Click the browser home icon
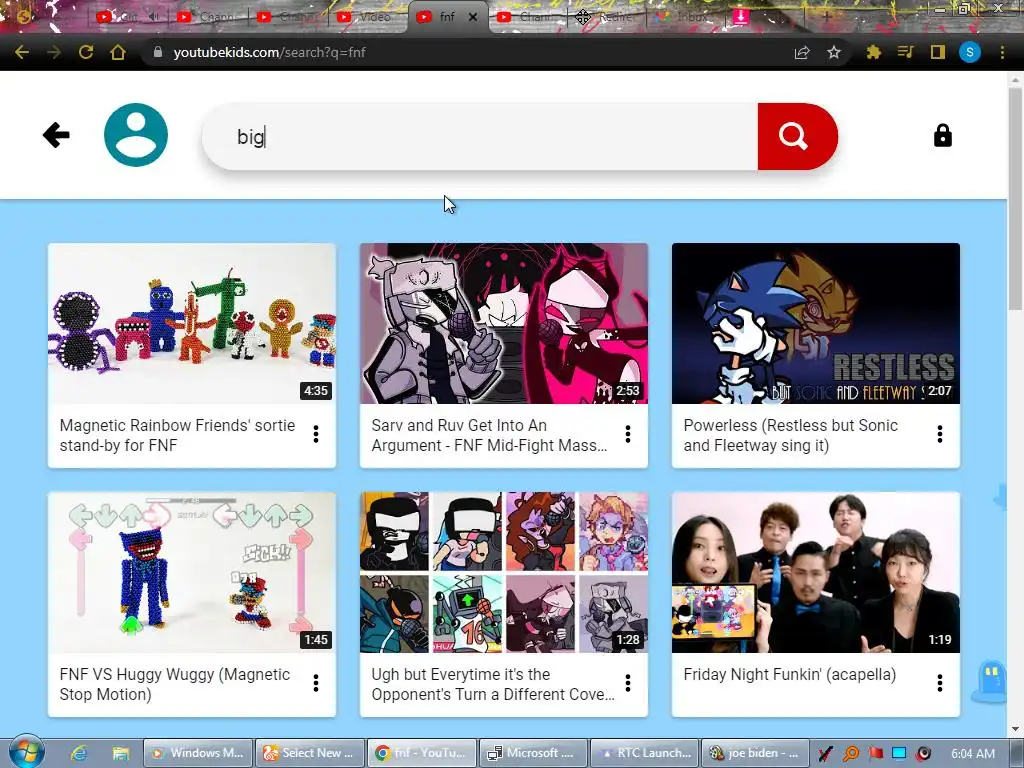Screen dimensions: 1024x768 tap(118, 52)
